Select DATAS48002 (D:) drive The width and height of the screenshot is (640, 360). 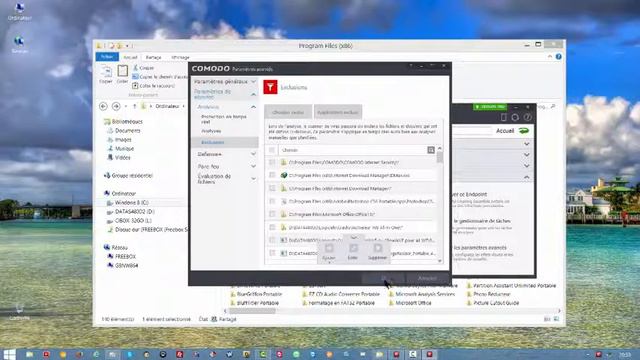tap(134, 211)
